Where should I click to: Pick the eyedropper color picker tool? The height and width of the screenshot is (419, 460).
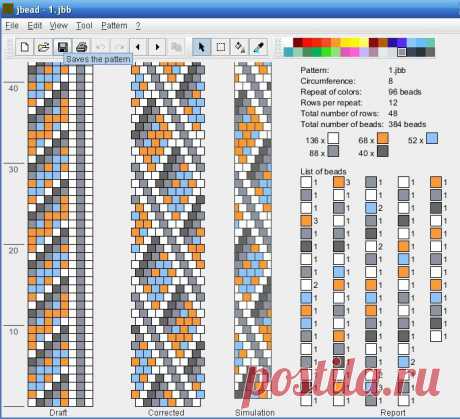[258, 47]
